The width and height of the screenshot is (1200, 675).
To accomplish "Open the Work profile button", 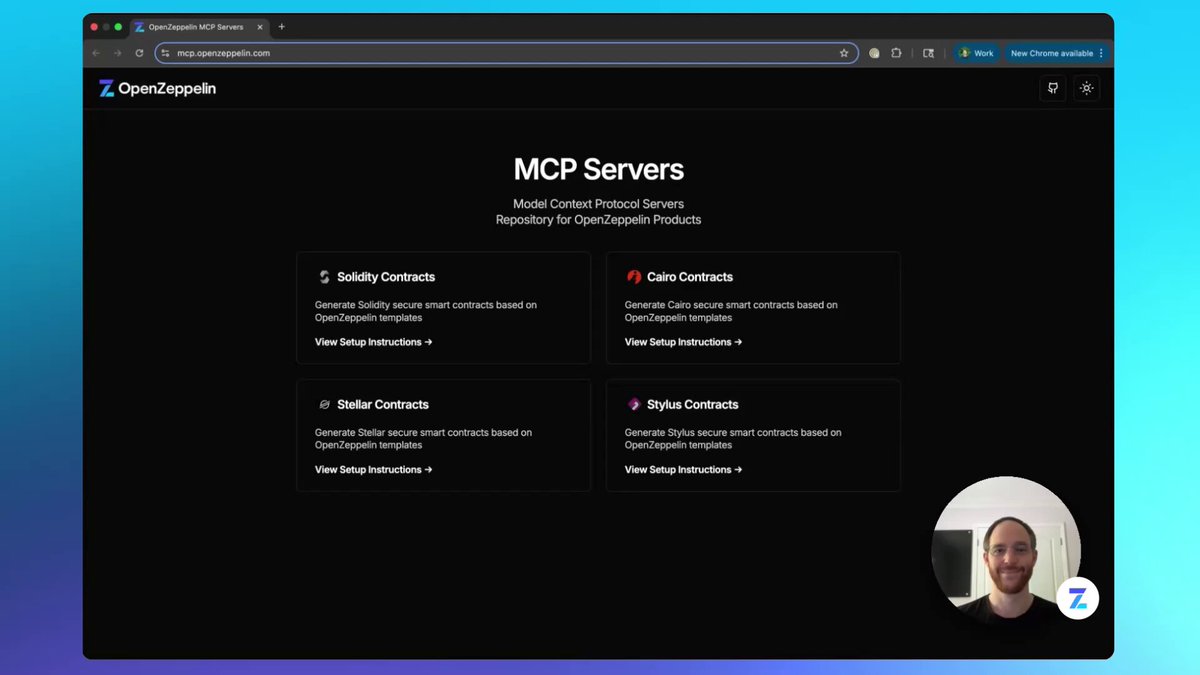I will [x=977, y=53].
